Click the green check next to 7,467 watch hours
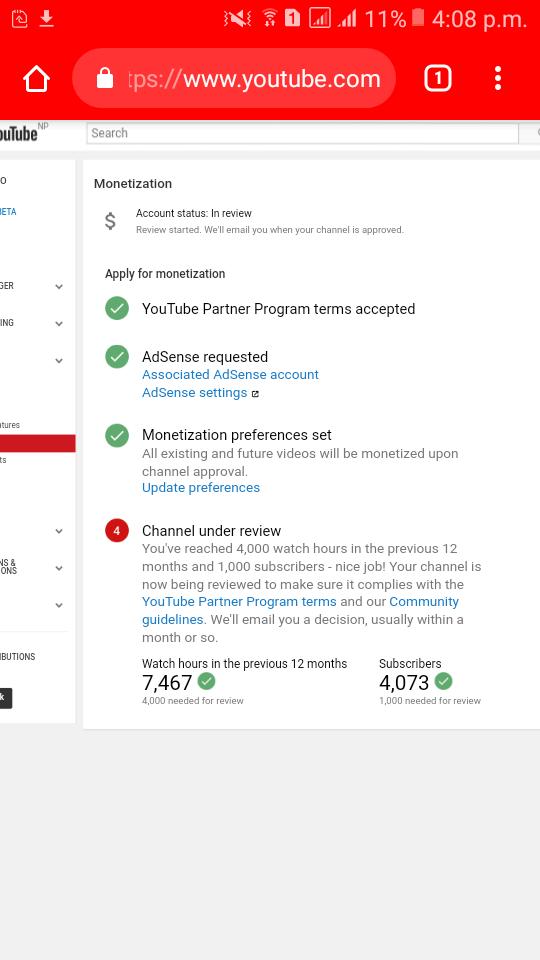The width and height of the screenshot is (540, 960). [206, 681]
